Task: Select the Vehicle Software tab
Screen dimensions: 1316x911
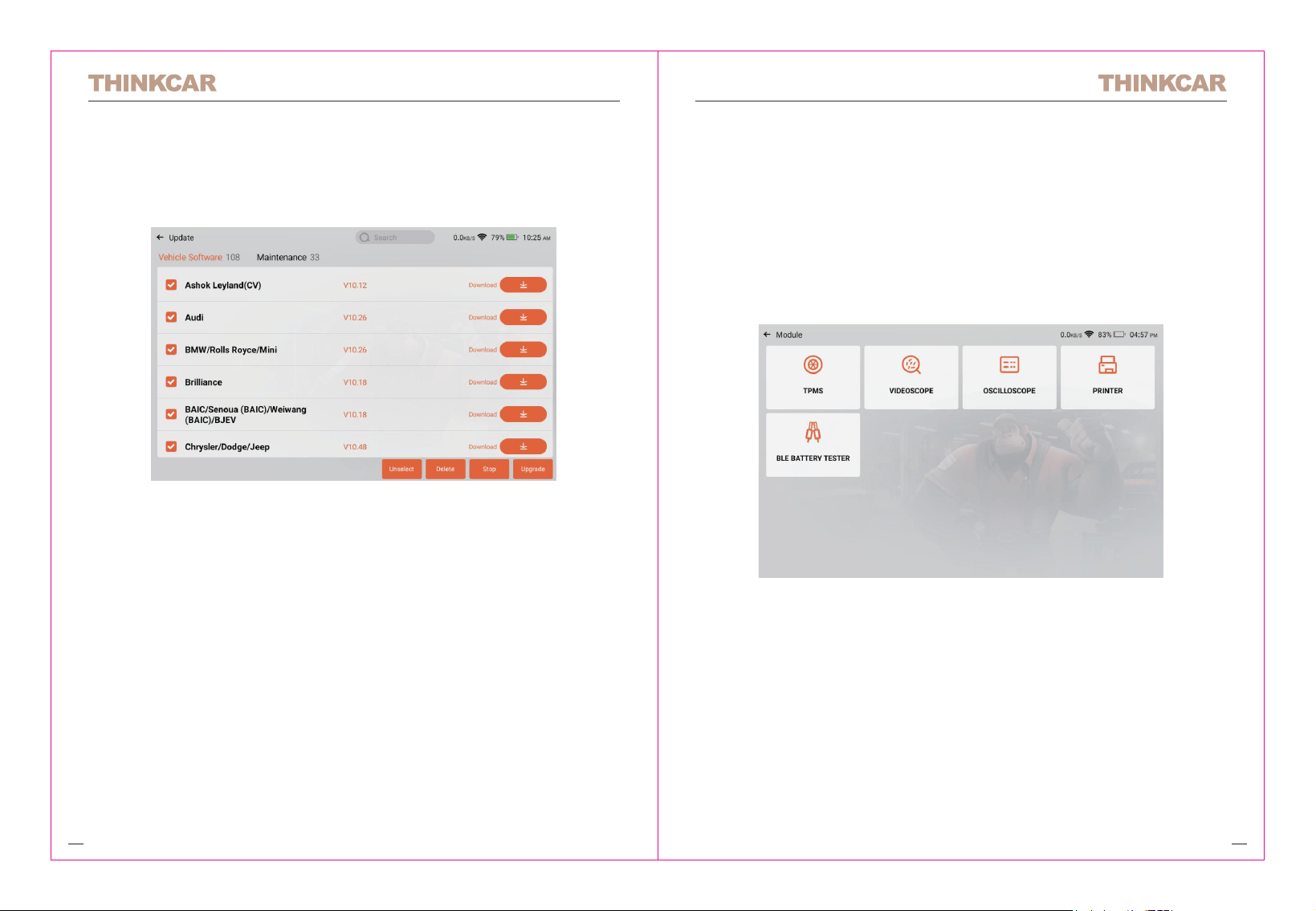Action: pos(199,258)
